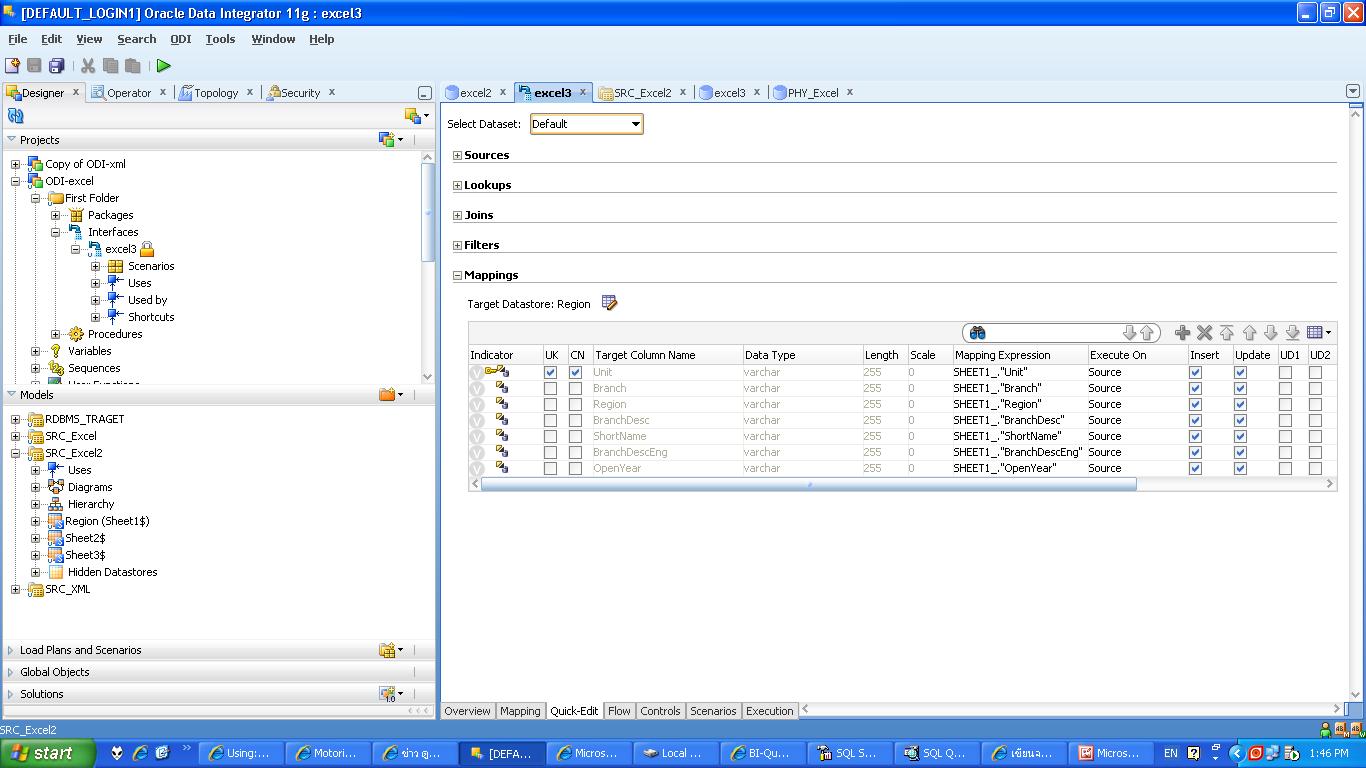This screenshot has height=768, width=1366.
Task: Switch to the Topology tab
Action: (216, 92)
